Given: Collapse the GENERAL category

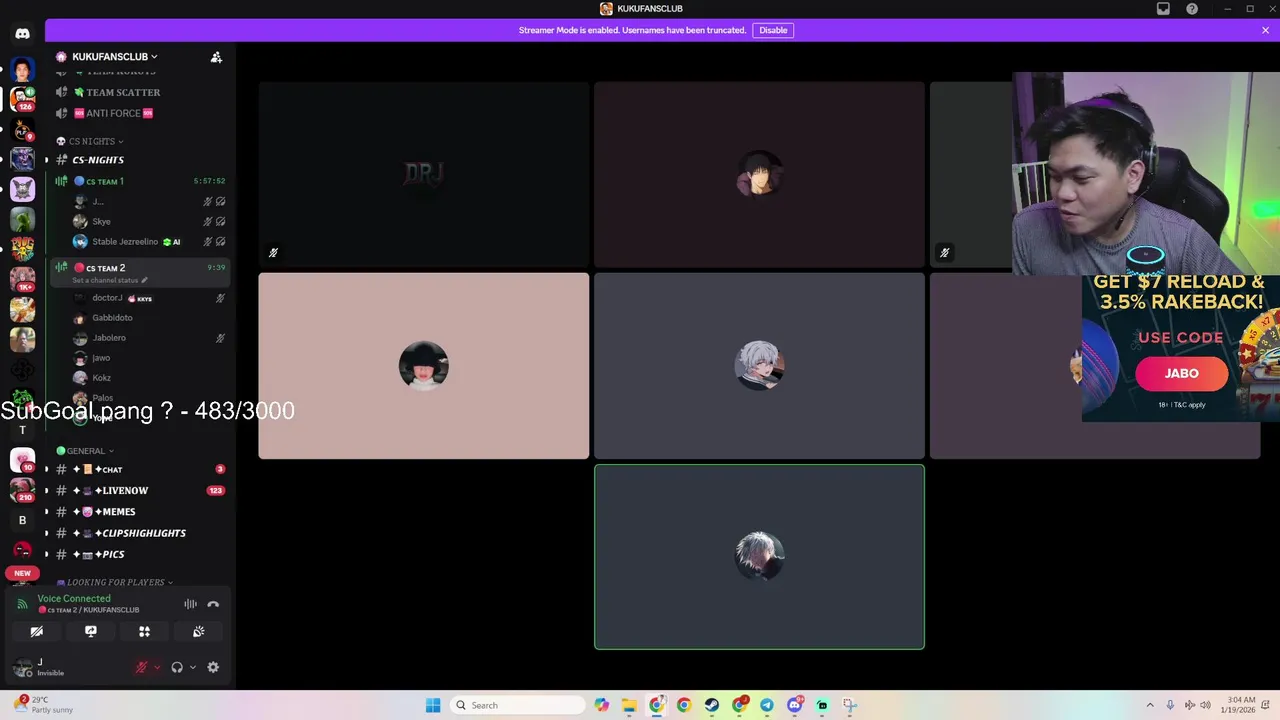Looking at the screenshot, I should point(85,451).
